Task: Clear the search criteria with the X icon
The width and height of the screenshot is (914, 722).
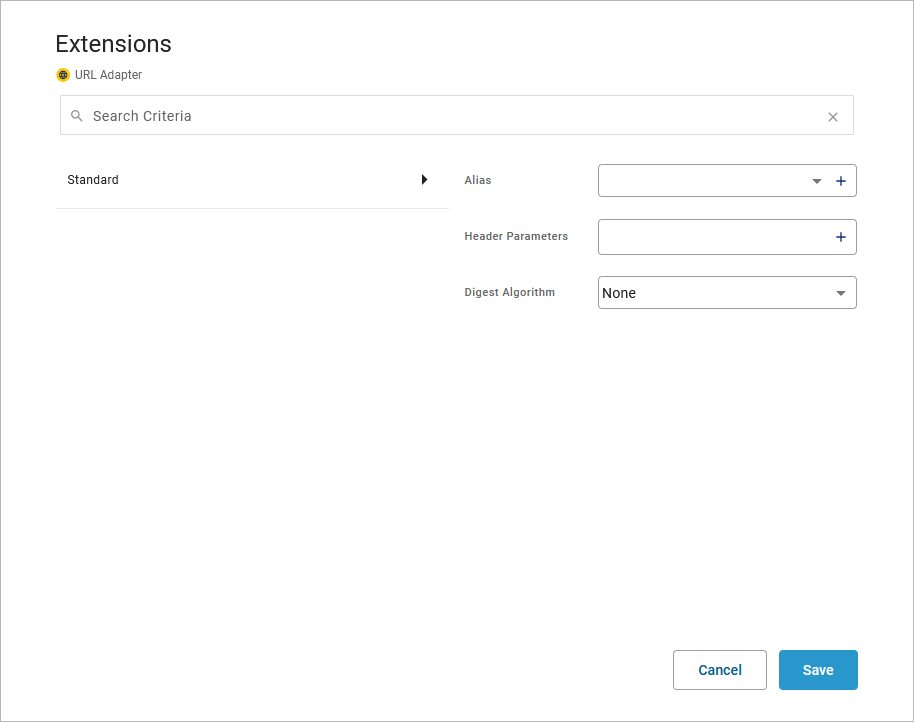Action: (x=833, y=117)
